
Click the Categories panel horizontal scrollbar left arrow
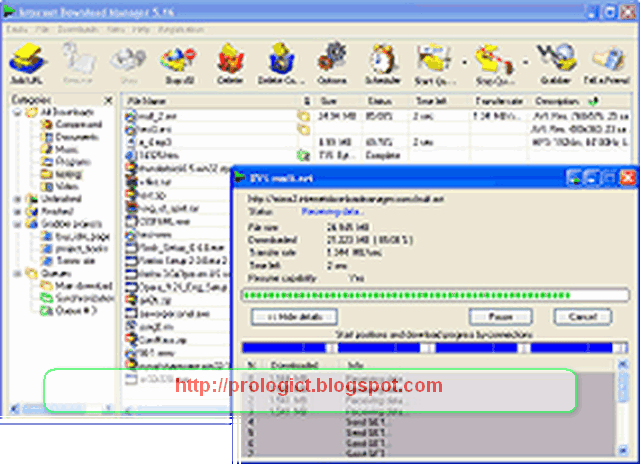15,407
